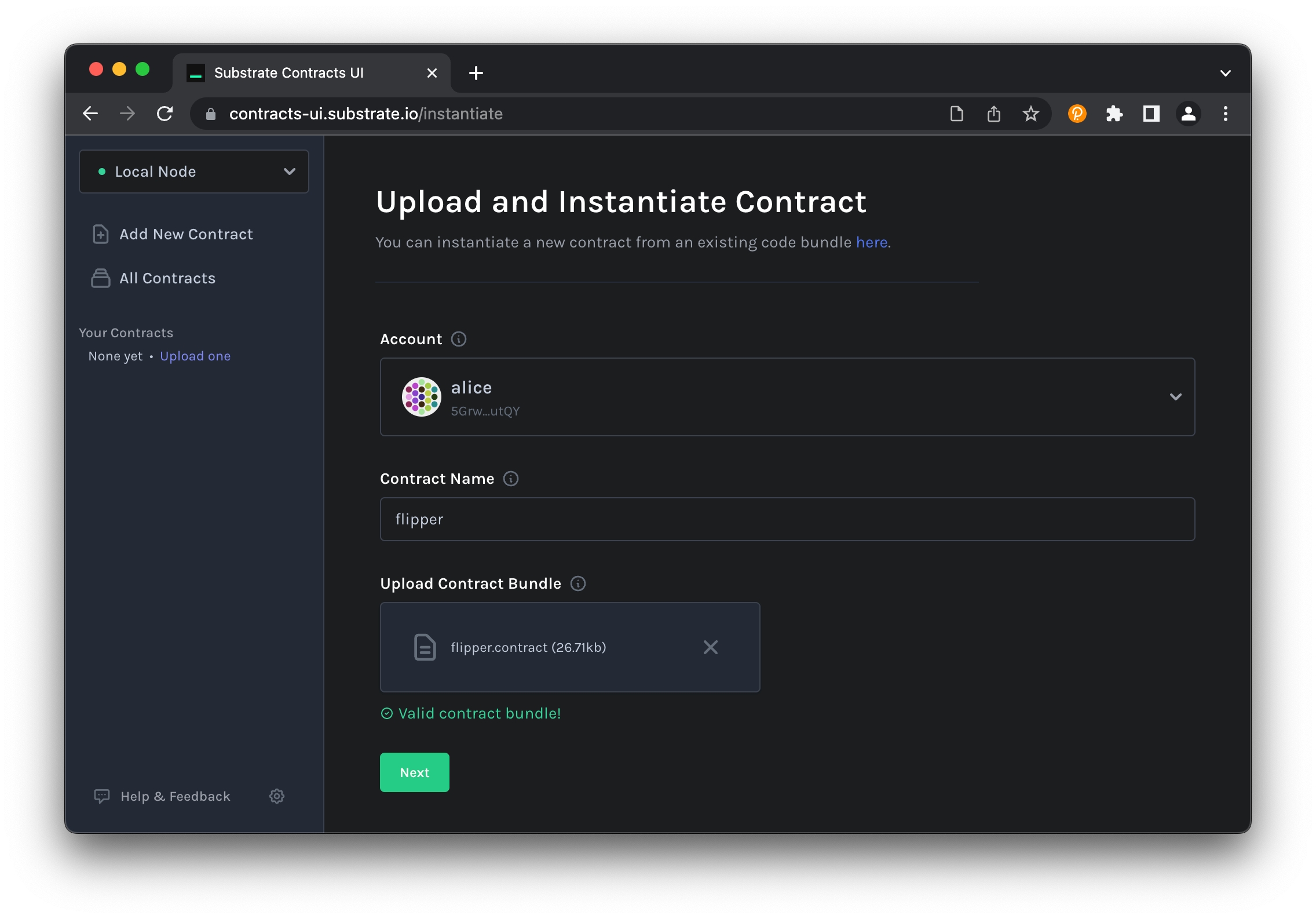Open Add New Contract in sidebar
The image size is (1316, 919).
point(185,234)
